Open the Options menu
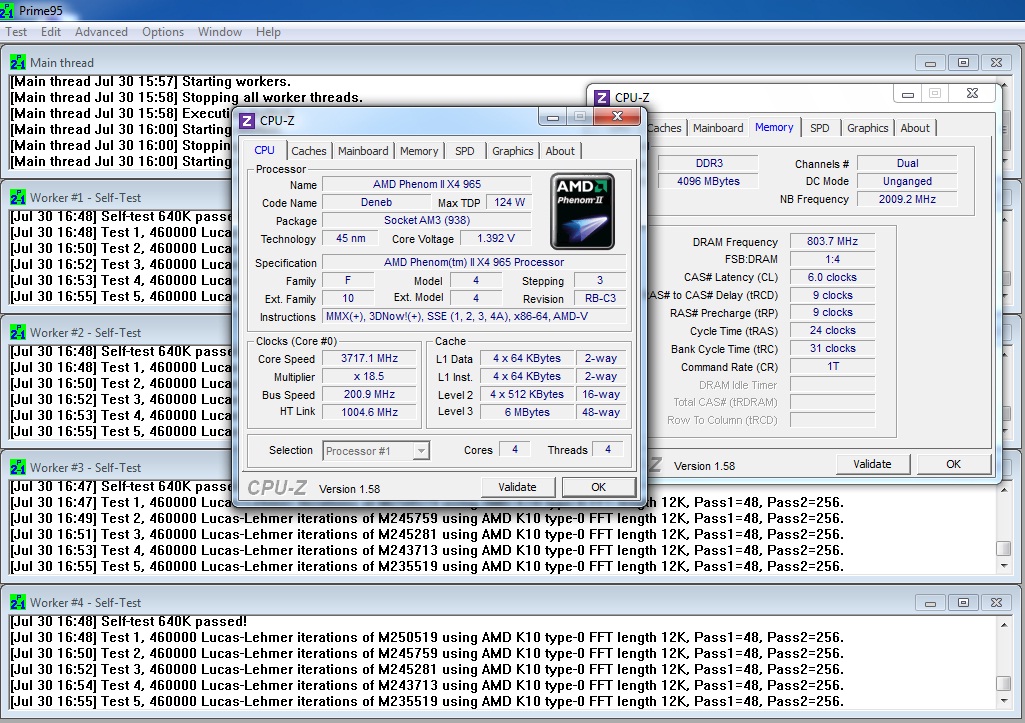This screenshot has height=723, width=1025. pyautogui.click(x=163, y=31)
